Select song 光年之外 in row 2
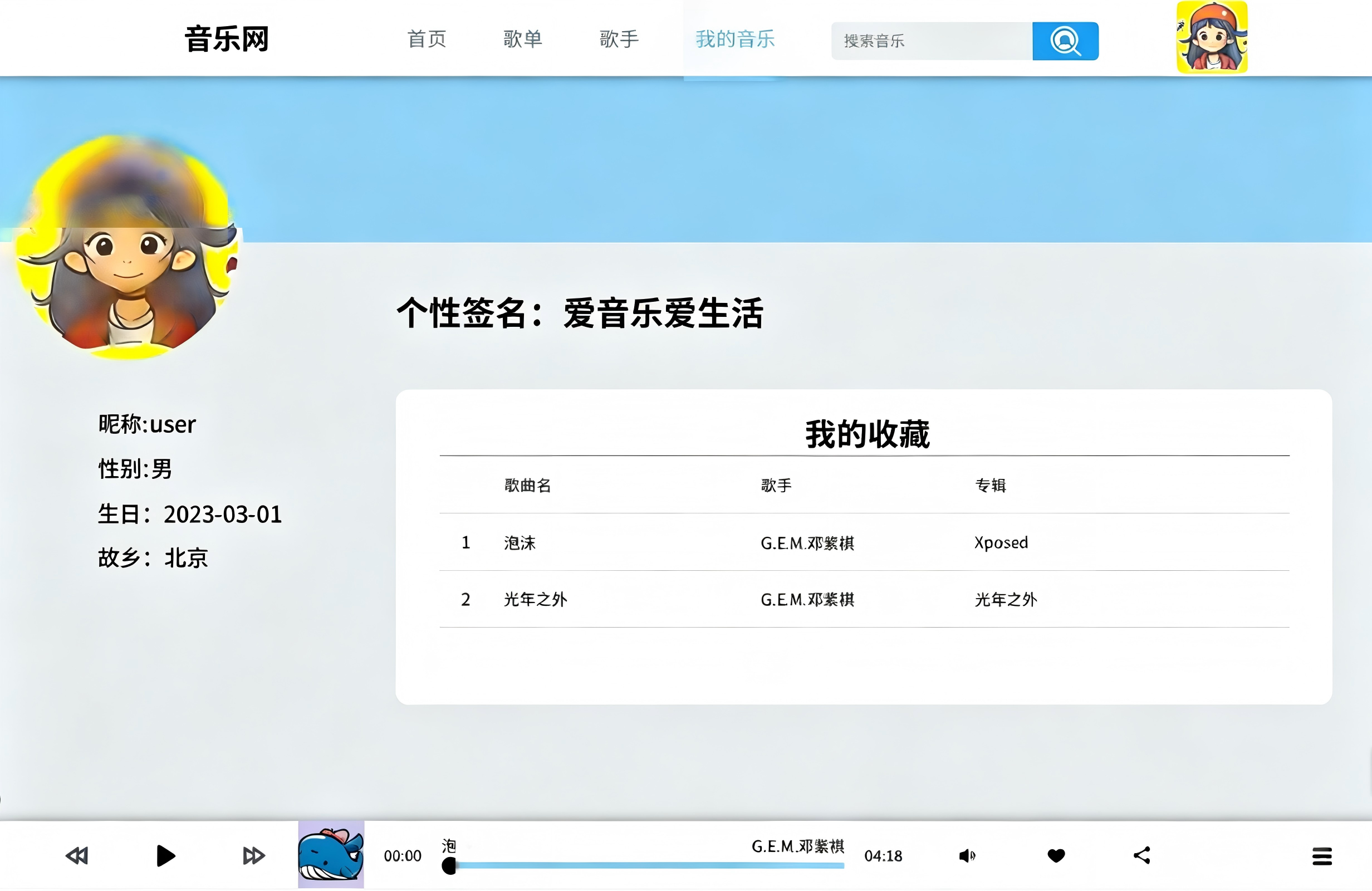Screen dimensions: 1372x891 pos(536,600)
